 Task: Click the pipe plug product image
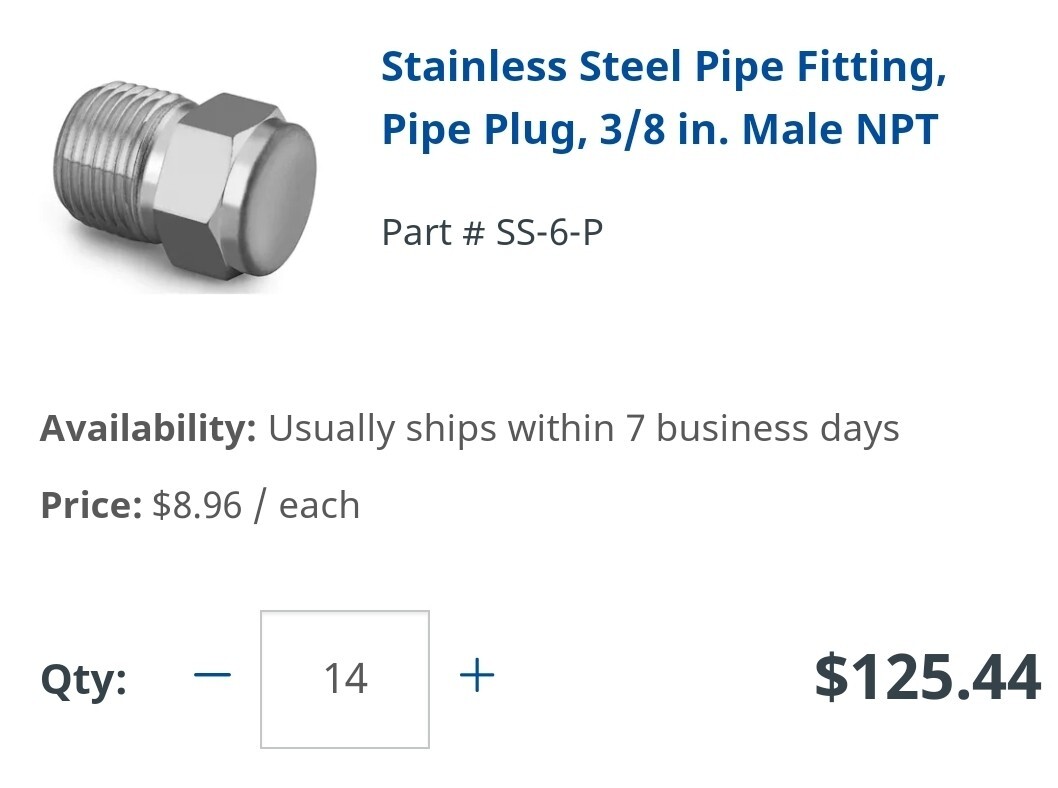click(184, 186)
